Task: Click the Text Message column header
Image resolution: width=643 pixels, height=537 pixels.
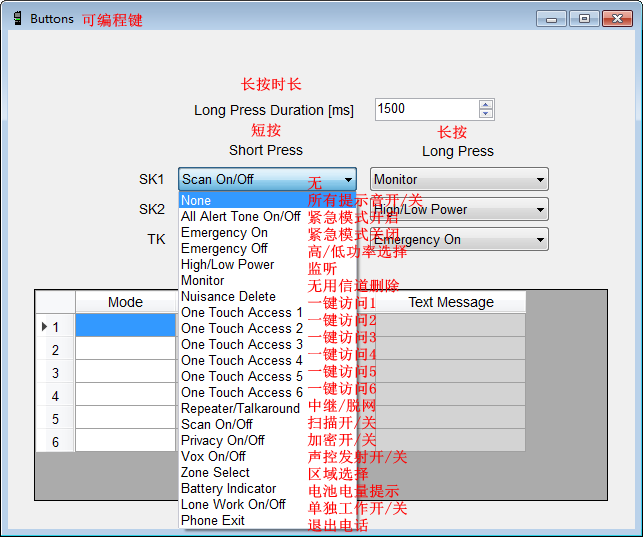Action: pos(450,302)
